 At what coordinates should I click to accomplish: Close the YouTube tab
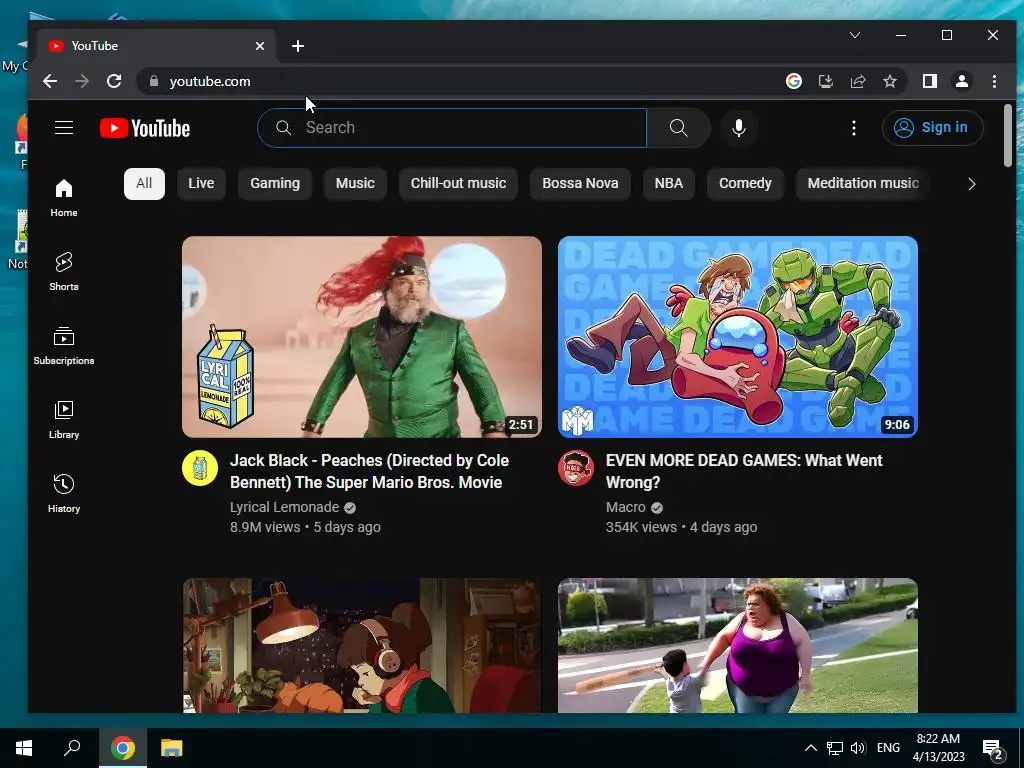tap(260, 46)
